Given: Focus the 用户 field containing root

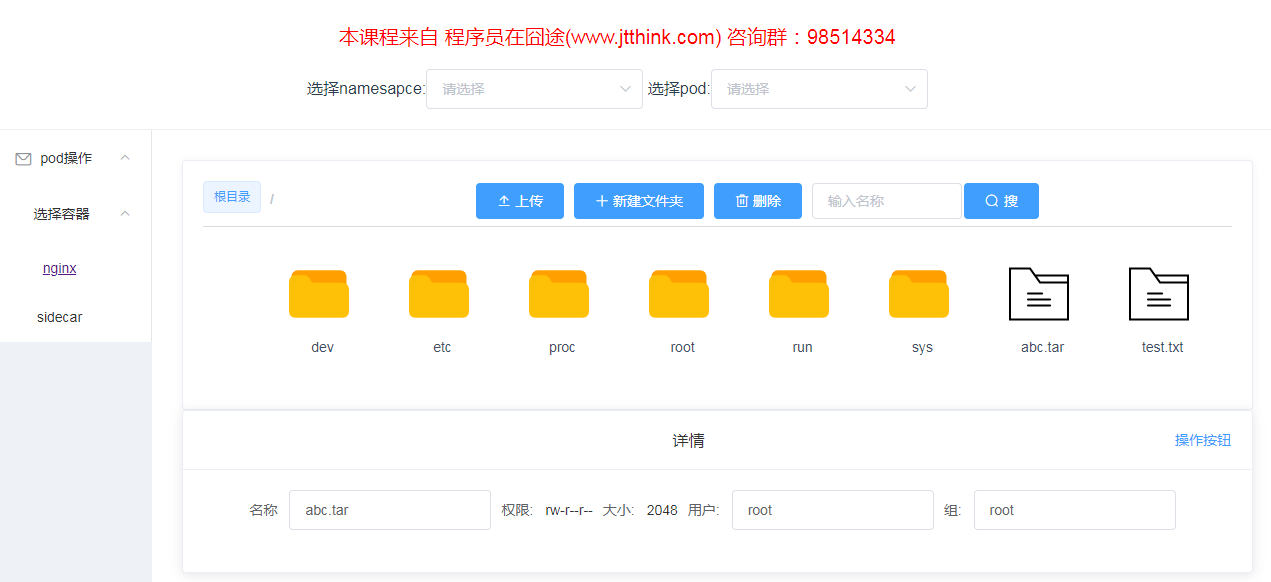Looking at the screenshot, I should 833,510.
